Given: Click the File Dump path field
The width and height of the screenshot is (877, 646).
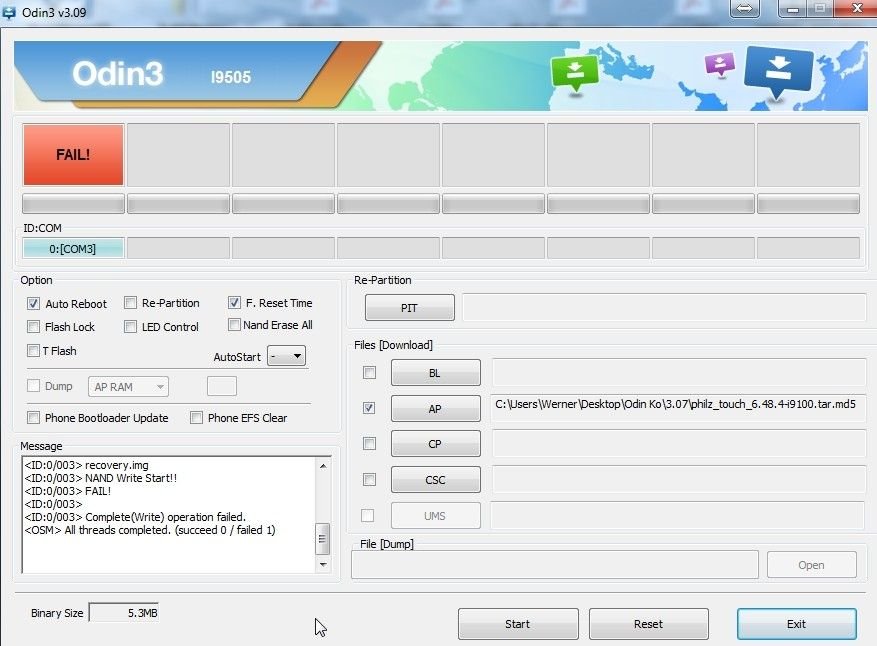Looking at the screenshot, I should [555, 565].
